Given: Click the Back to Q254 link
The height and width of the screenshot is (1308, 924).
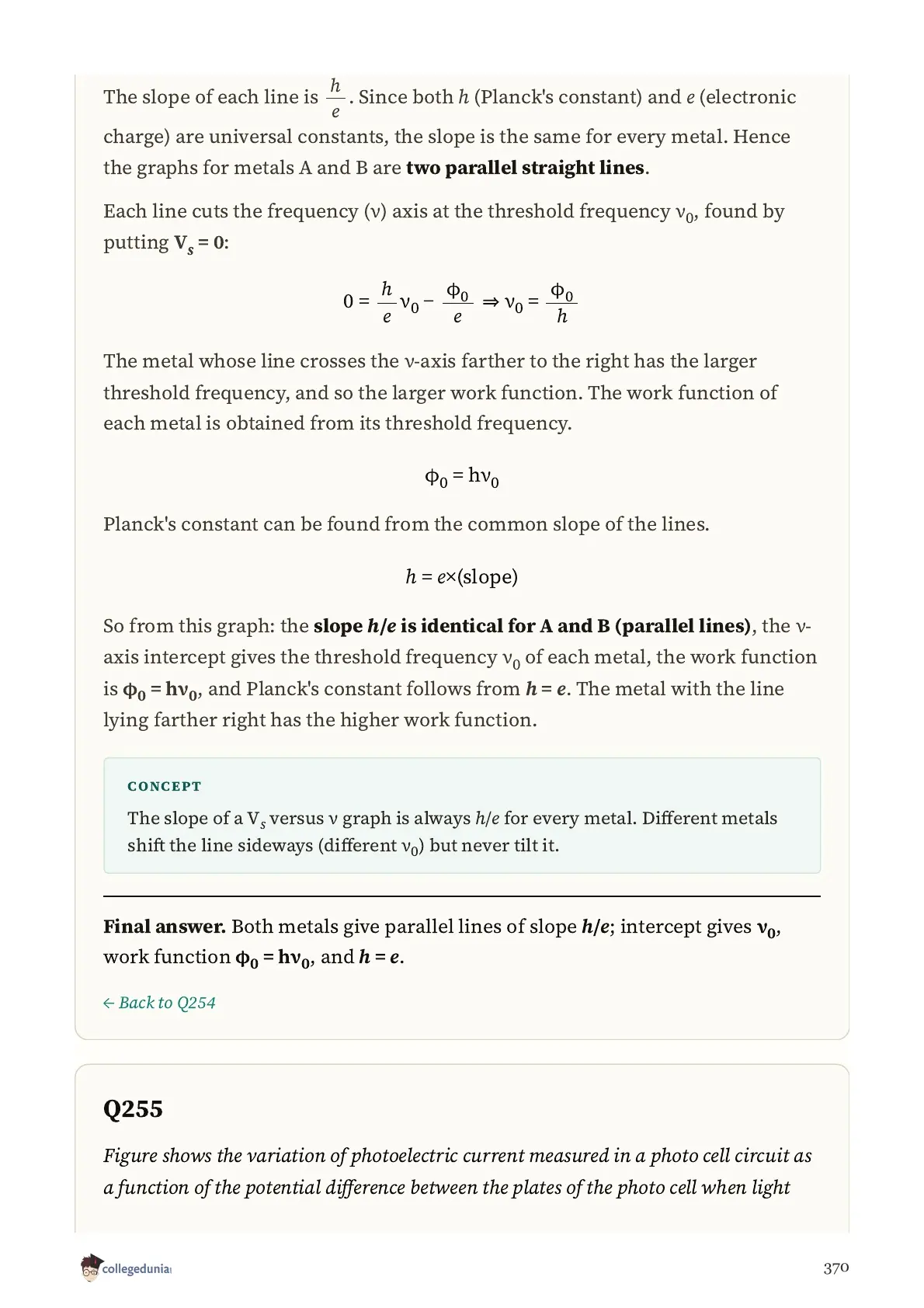Looking at the screenshot, I should pyautogui.click(x=159, y=1003).
